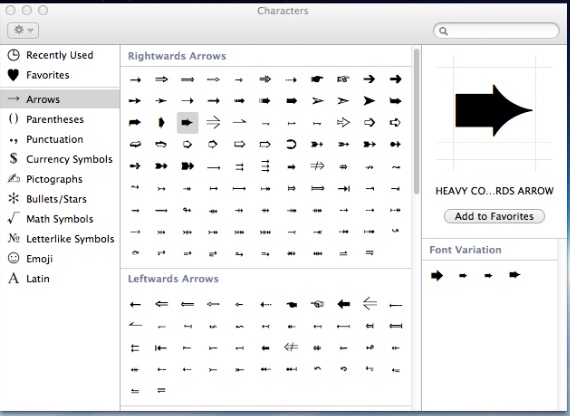Image resolution: width=570 pixels, height=416 pixels.
Task: Pick the last Font Variation arrow
Action: pyautogui.click(x=515, y=275)
